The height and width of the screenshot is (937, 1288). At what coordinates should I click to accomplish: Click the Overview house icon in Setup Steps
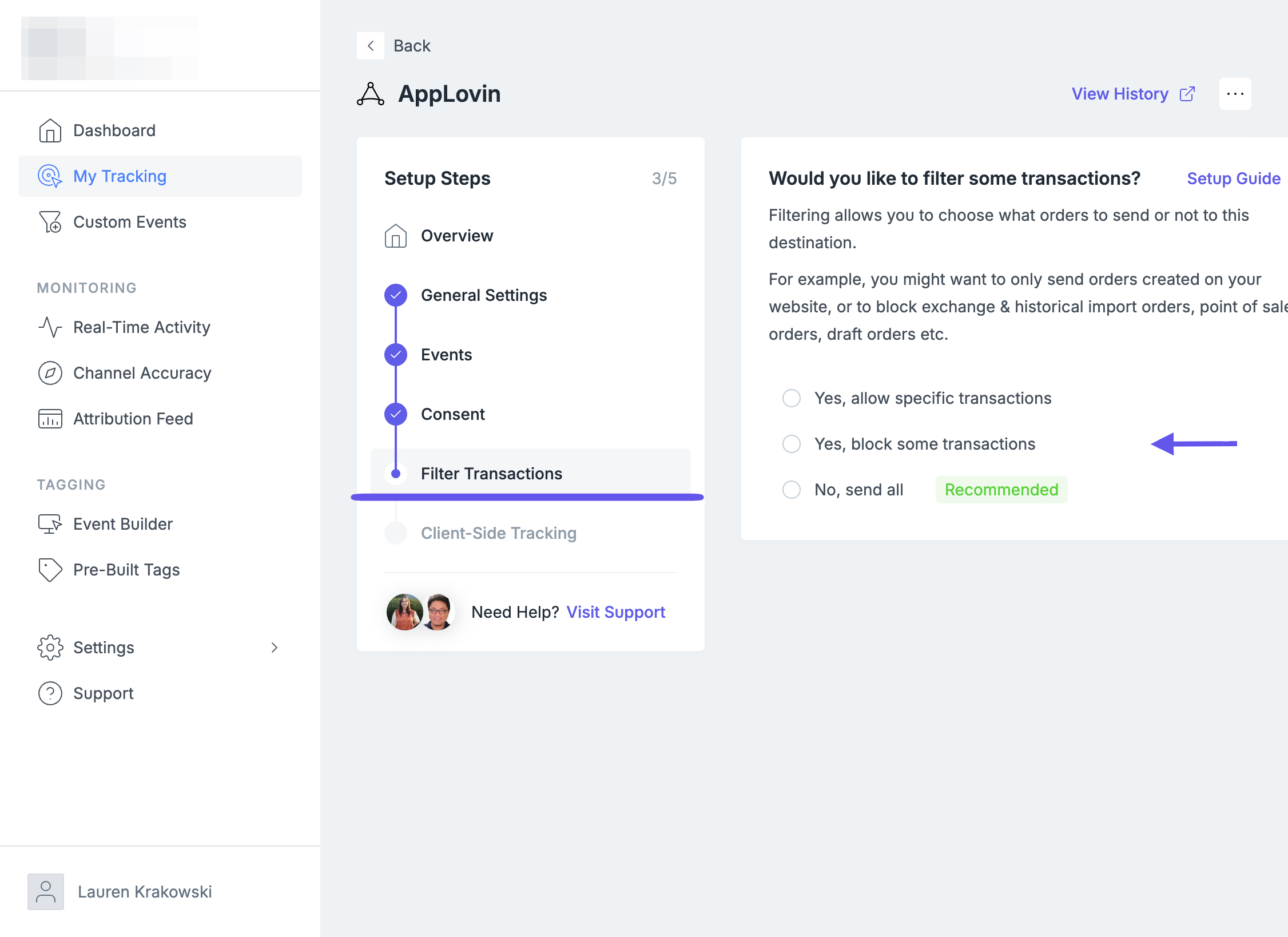(396, 236)
